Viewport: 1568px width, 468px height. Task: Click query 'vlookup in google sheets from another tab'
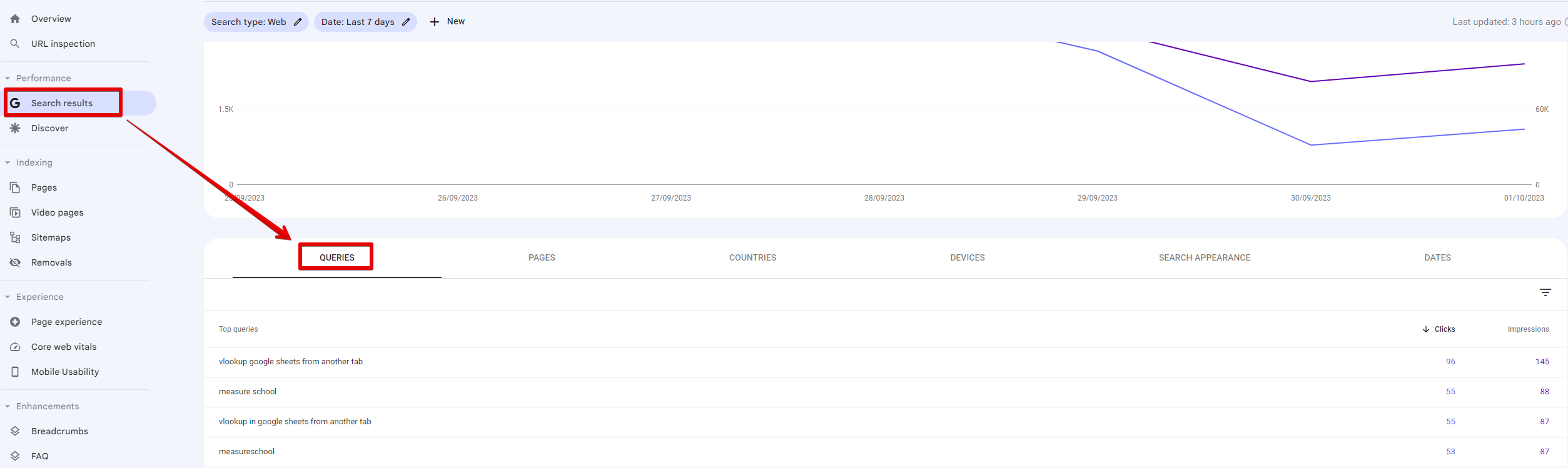point(295,422)
